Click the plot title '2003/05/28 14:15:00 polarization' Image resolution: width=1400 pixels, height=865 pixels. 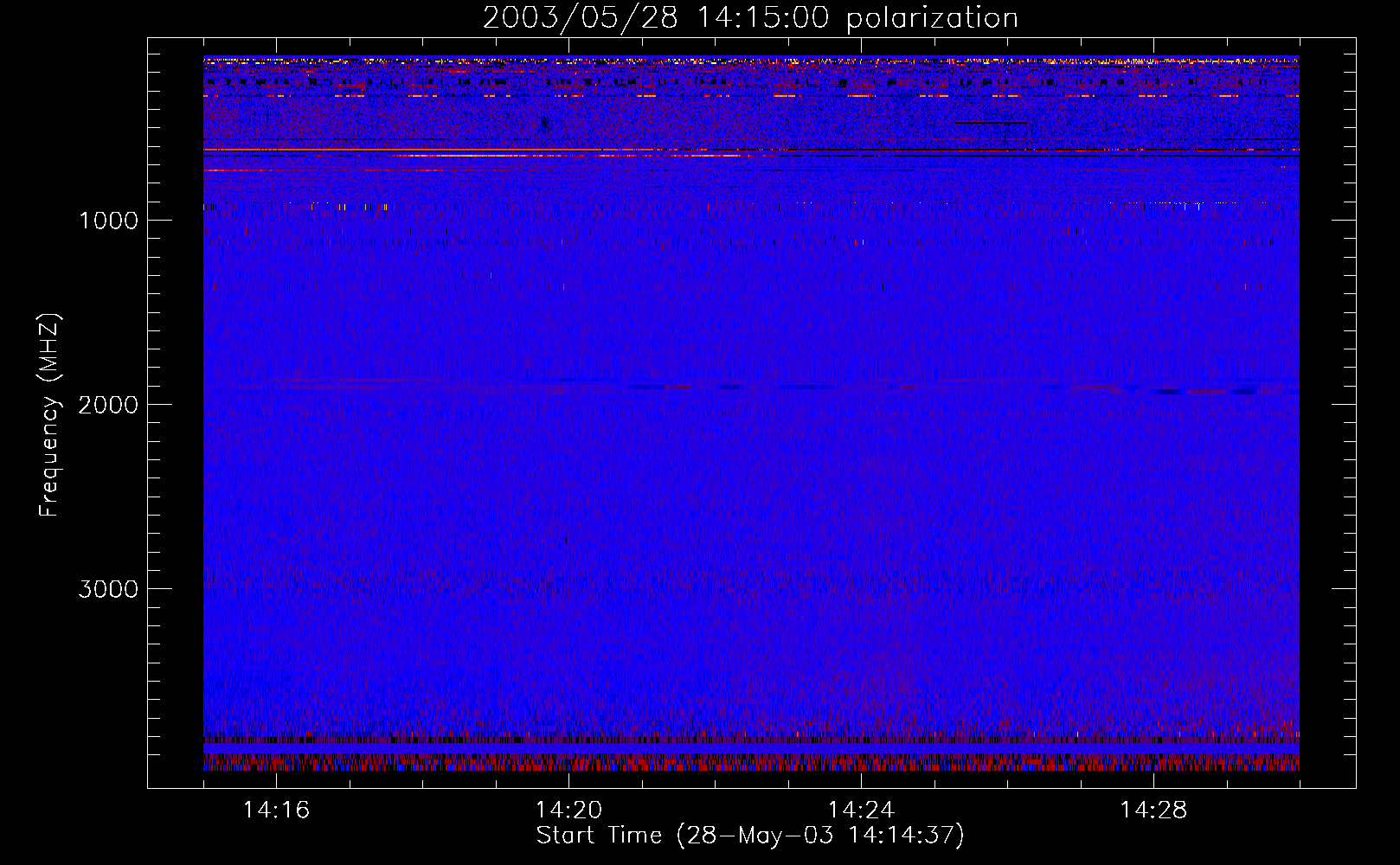(x=750, y=18)
